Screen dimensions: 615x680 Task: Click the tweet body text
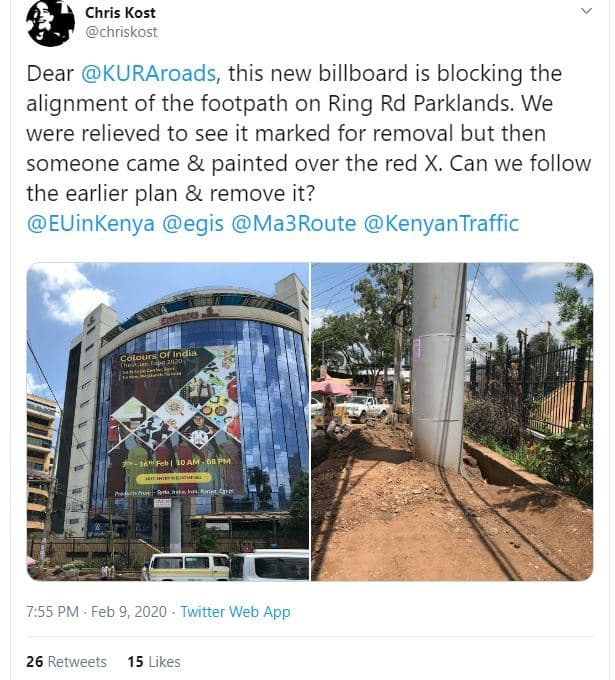point(308,134)
